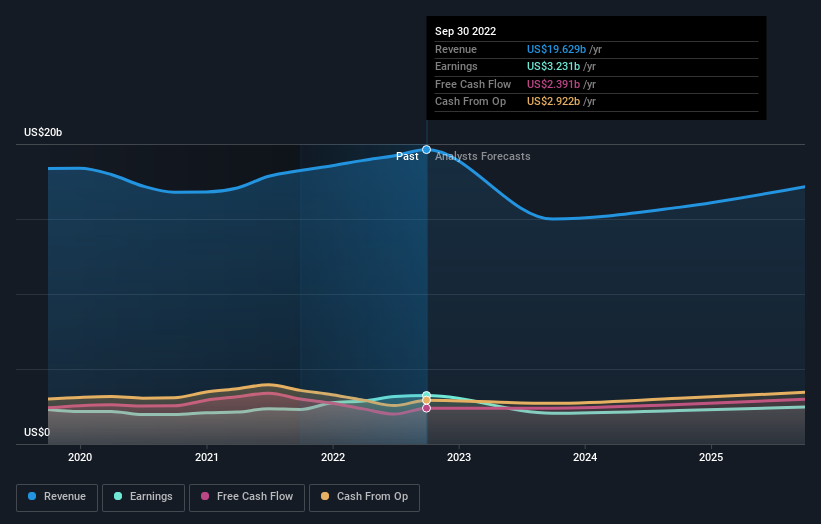Click the blue Revenue legend dot

[x=32, y=496]
